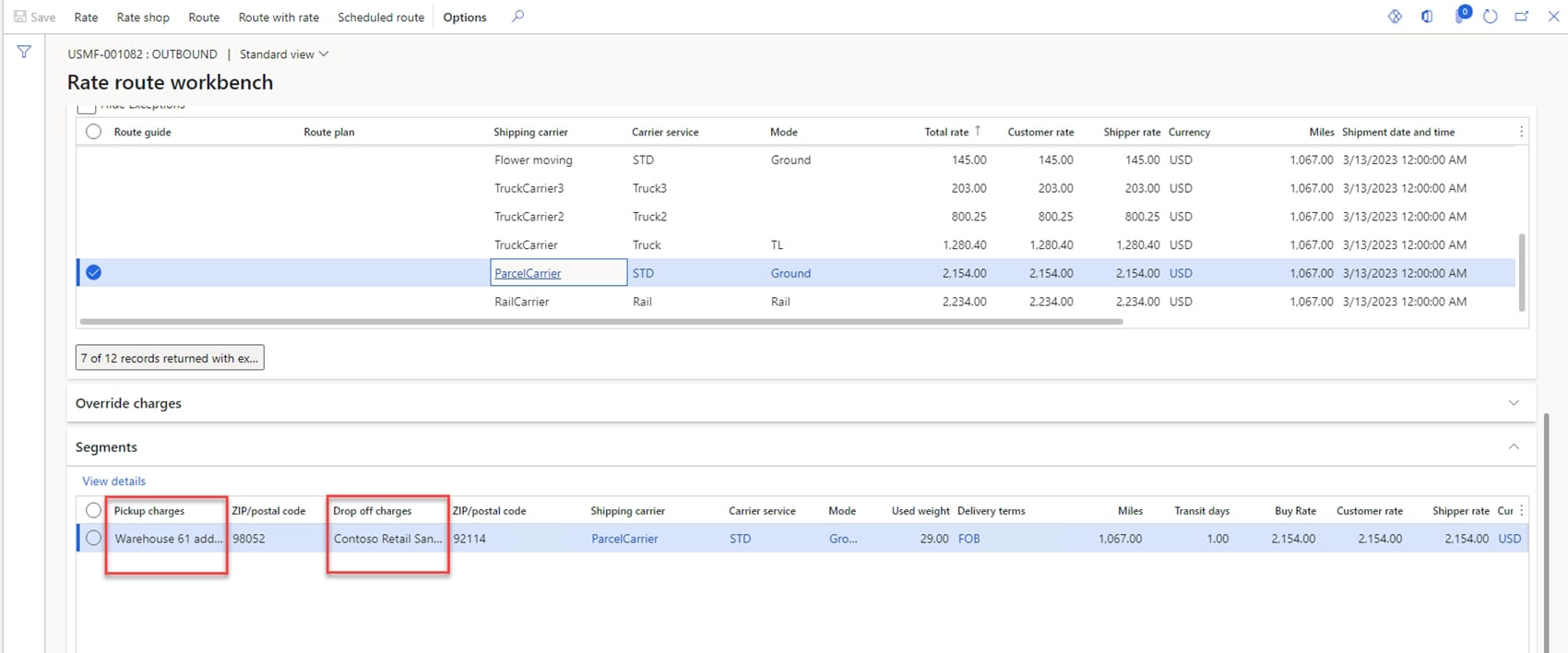This screenshot has width=1568, height=653.
Task: Deselect the checked ParcelCarrier row marker
Action: pyautogui.click(x=93, y=273)
